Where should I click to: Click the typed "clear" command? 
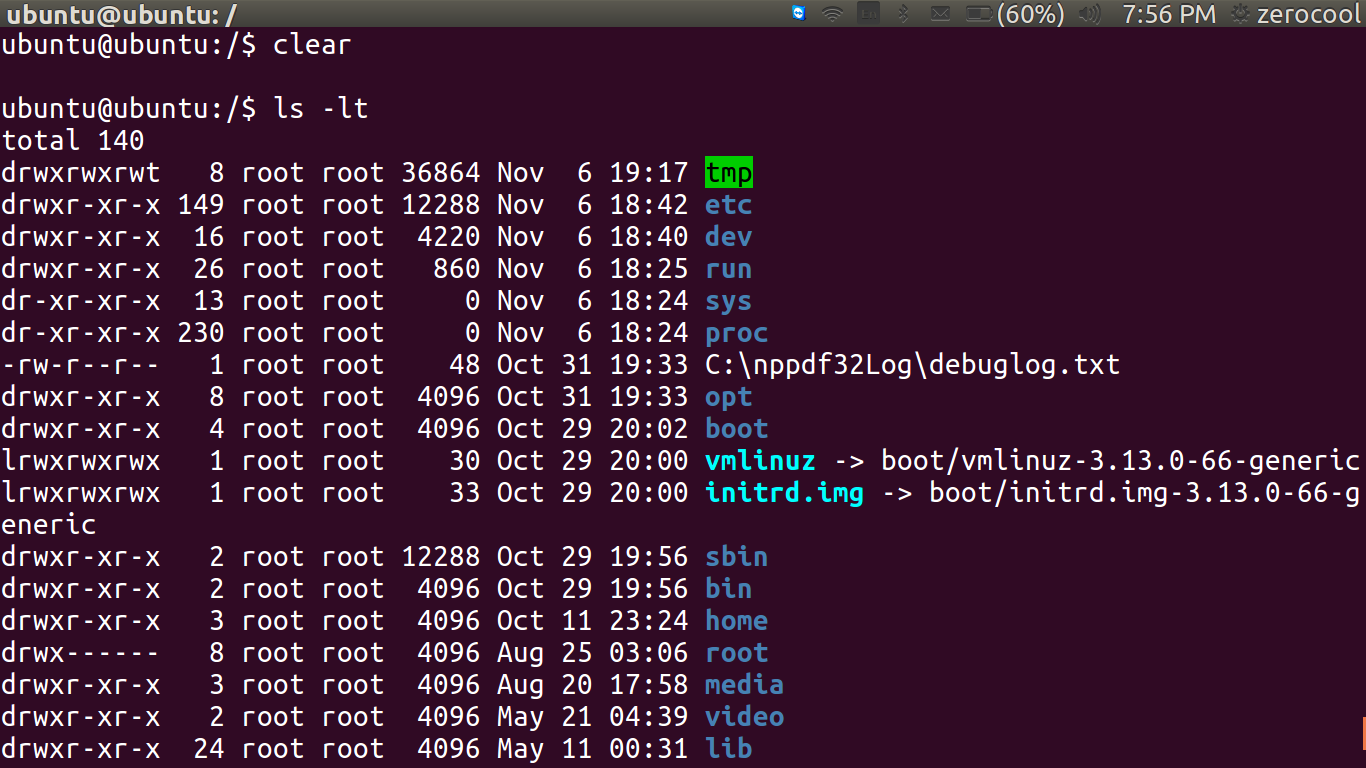(312, 45)
